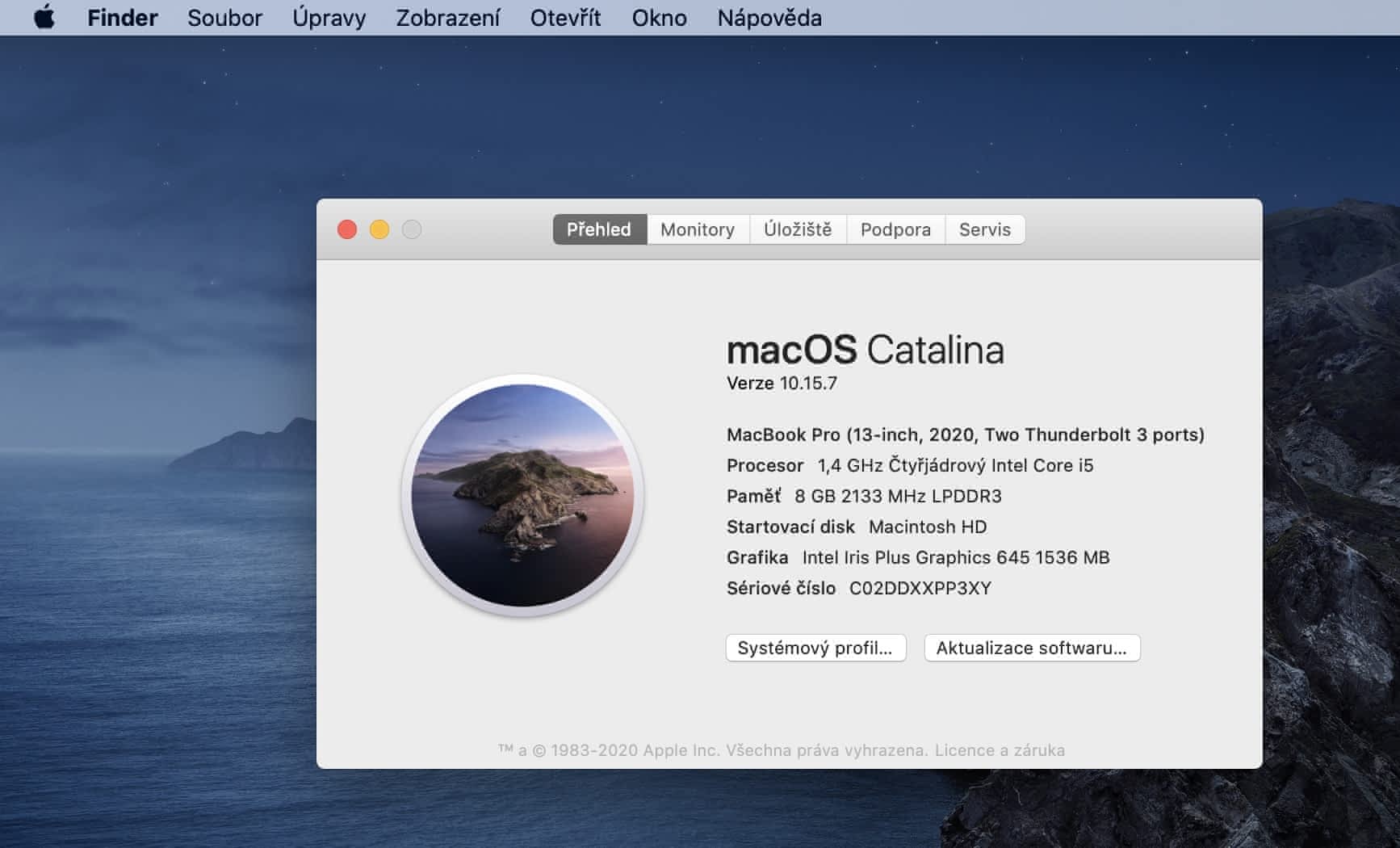Click the macOS Catalina heading
Image resolution: width=1400 pixels, height=848 pixels.
point(866,350)
